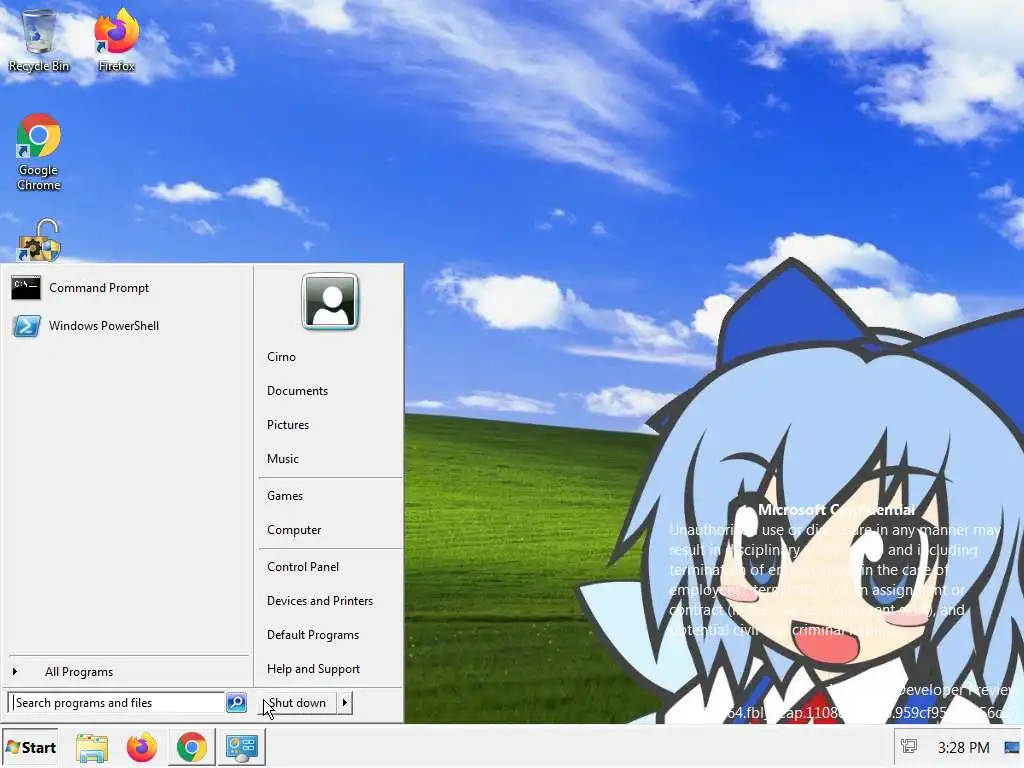Open the Recycle Bin desktop icon
This screenshot has height=768, width=1024.
point(39,39)
